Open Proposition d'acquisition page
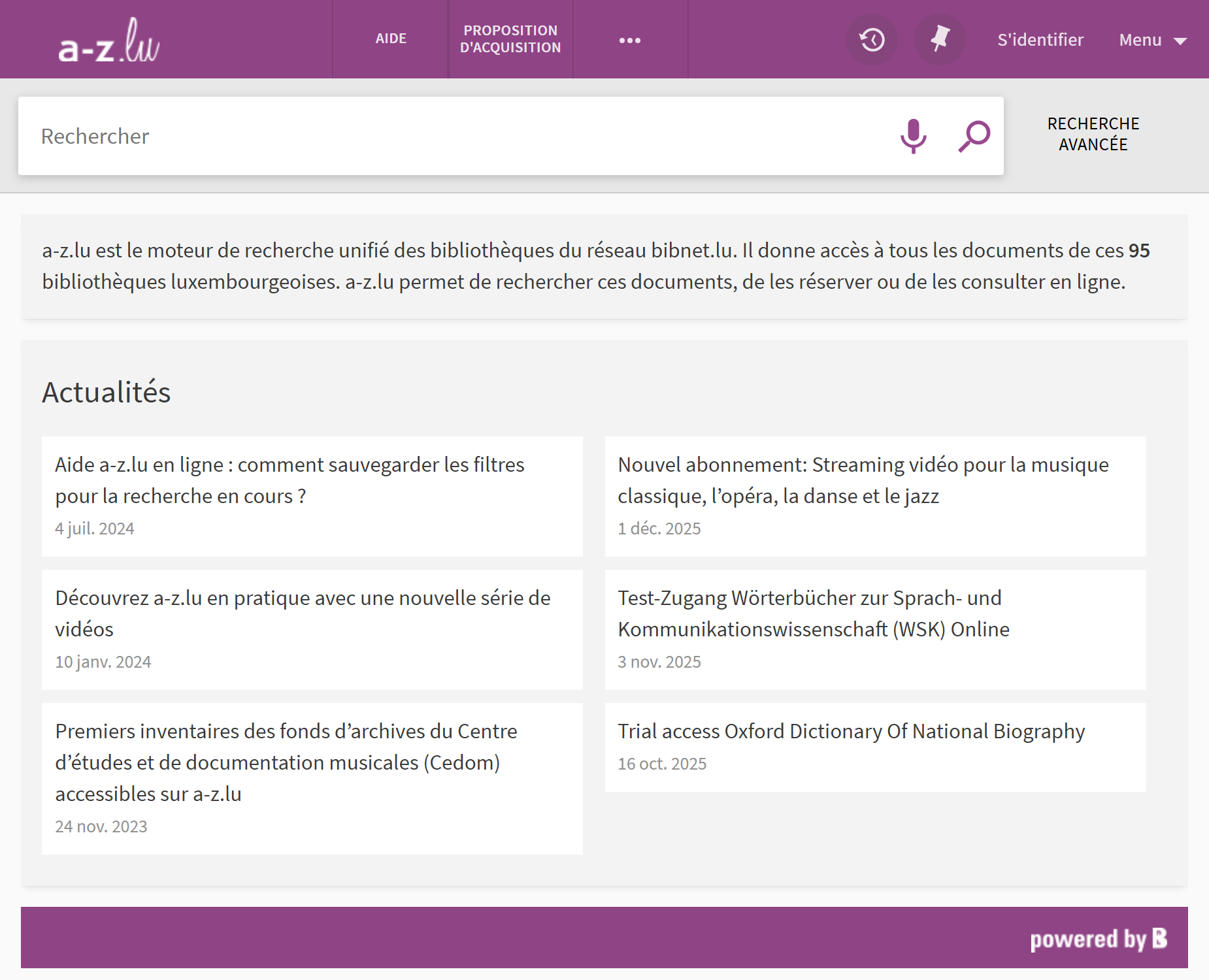Viewport: 1209px width, 980px height. click(510, 39)
